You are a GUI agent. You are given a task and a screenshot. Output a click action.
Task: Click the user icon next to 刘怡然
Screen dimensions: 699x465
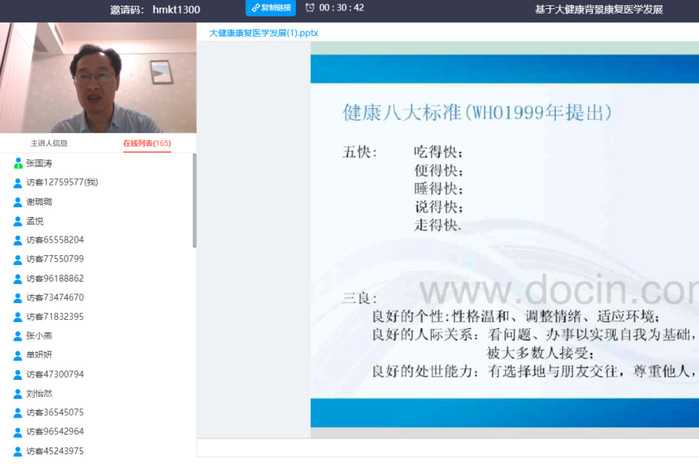(x=17, y=393)
